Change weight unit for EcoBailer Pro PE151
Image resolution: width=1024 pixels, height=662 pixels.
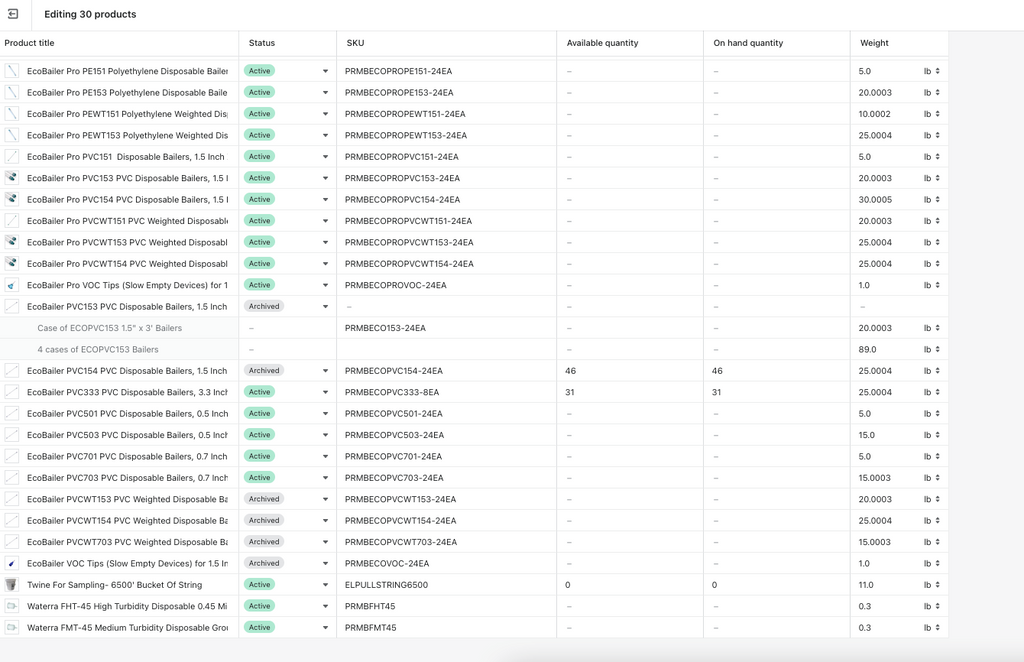(x=931, y=71)
